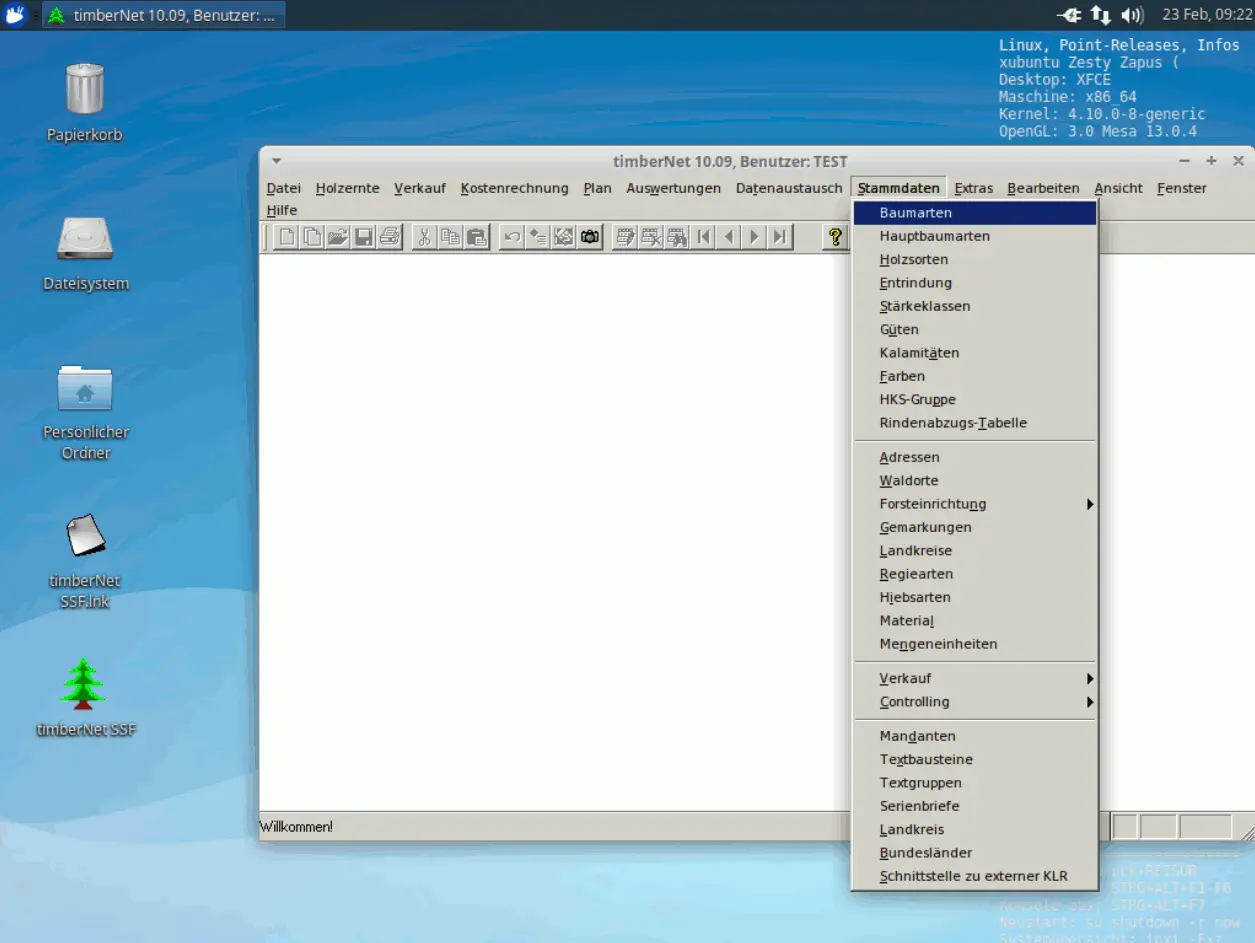Select the Cut scissors icon
Screen dimensions: 1255x943
(x=424, y=237)
